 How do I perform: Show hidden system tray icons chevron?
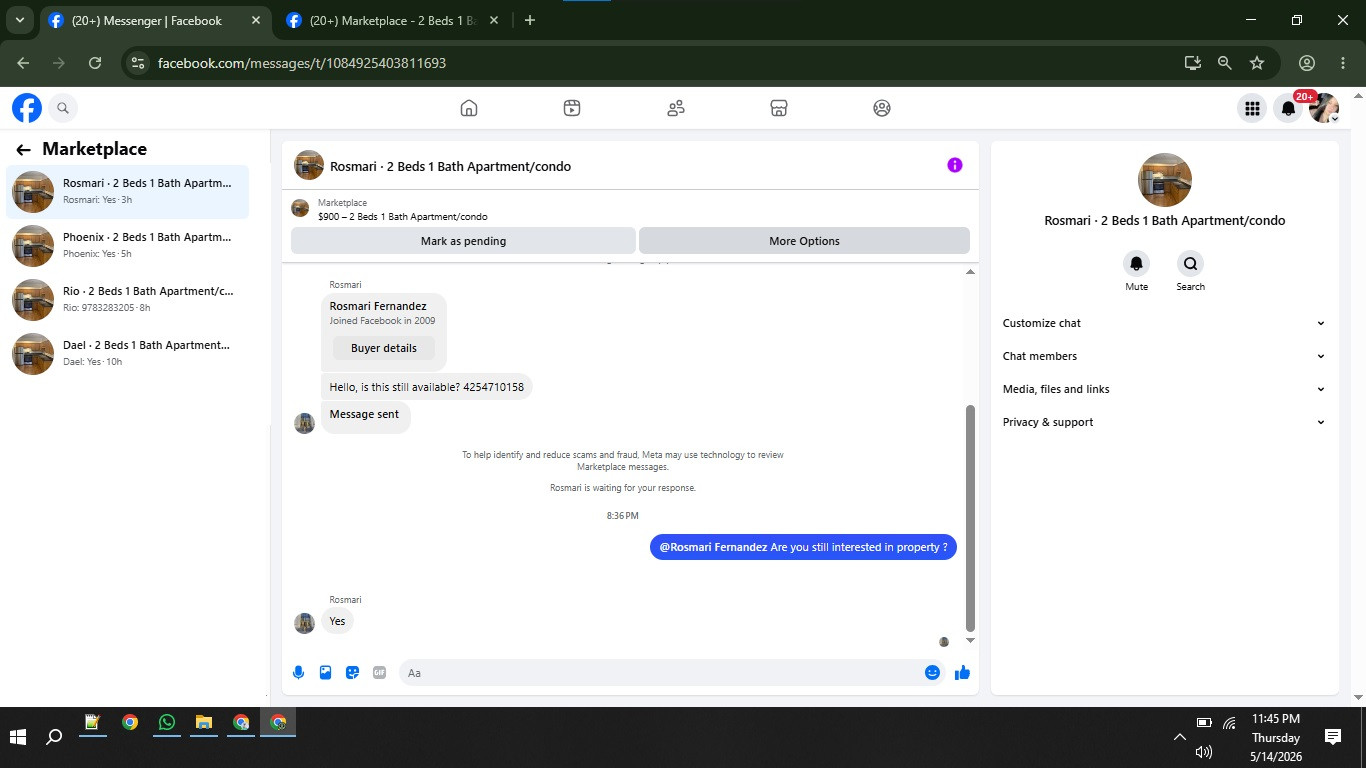[1179, 737]
